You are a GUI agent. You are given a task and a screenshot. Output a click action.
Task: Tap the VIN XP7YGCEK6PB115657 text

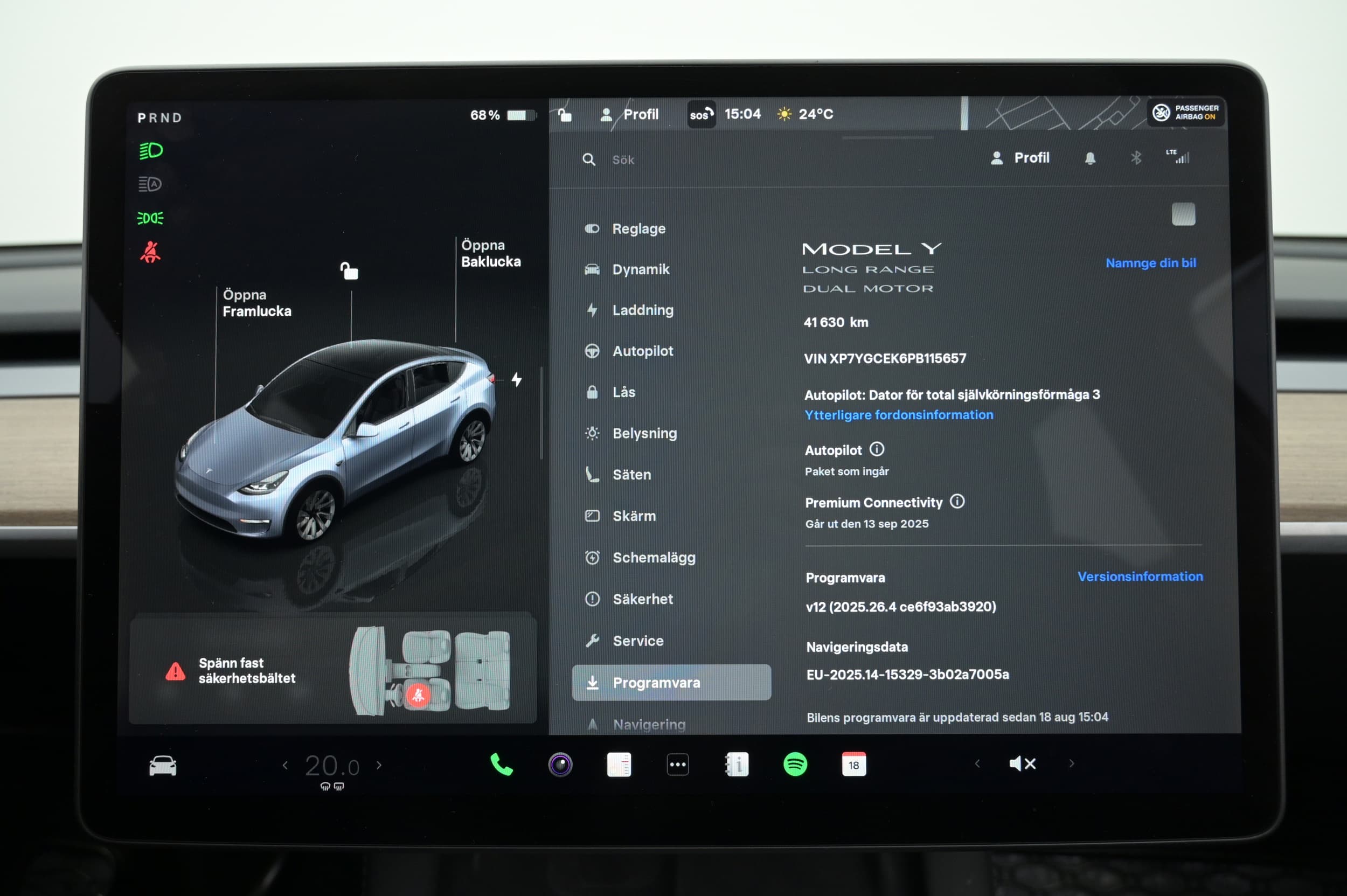click(x=885, y=358)
